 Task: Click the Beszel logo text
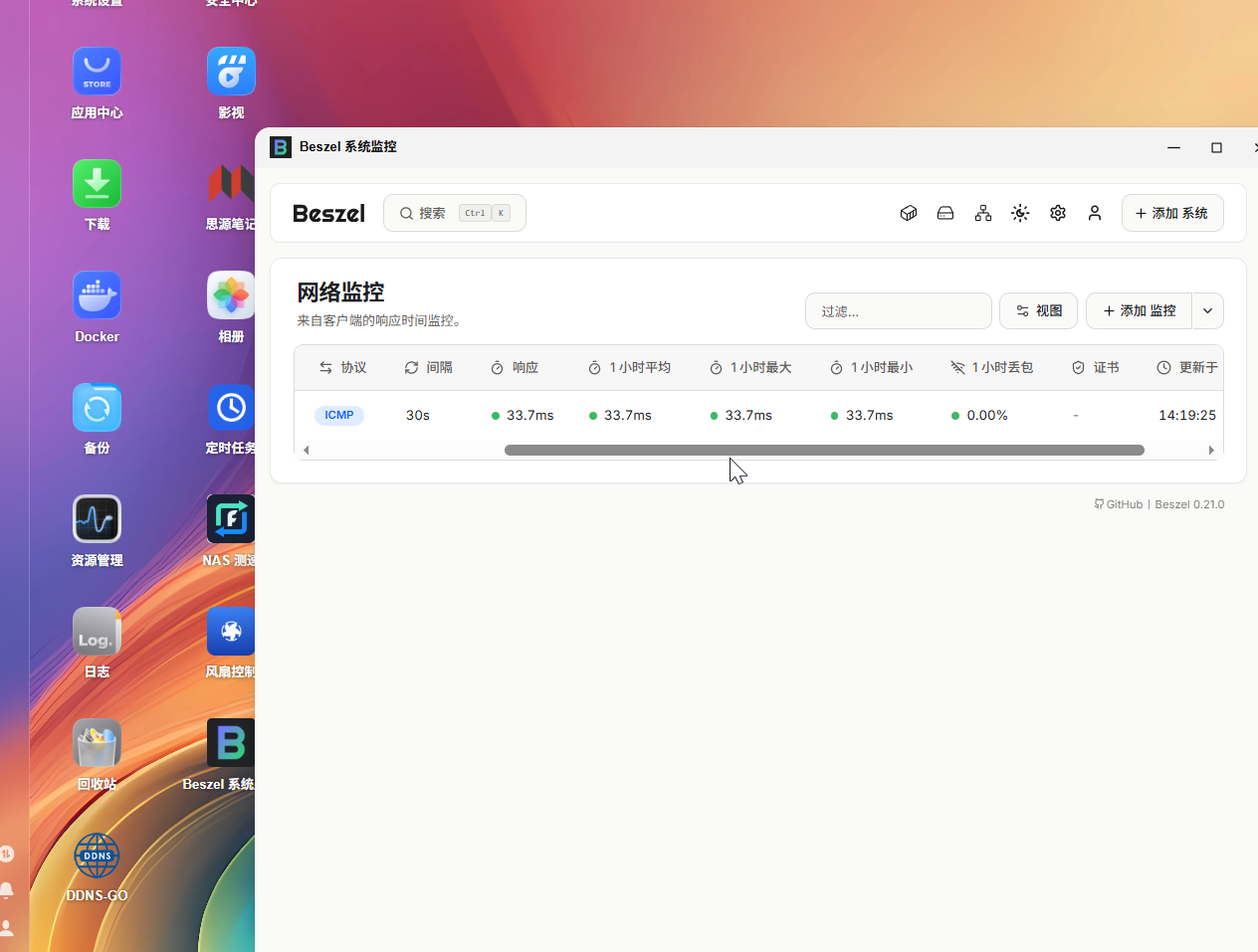tap(328, 213)
